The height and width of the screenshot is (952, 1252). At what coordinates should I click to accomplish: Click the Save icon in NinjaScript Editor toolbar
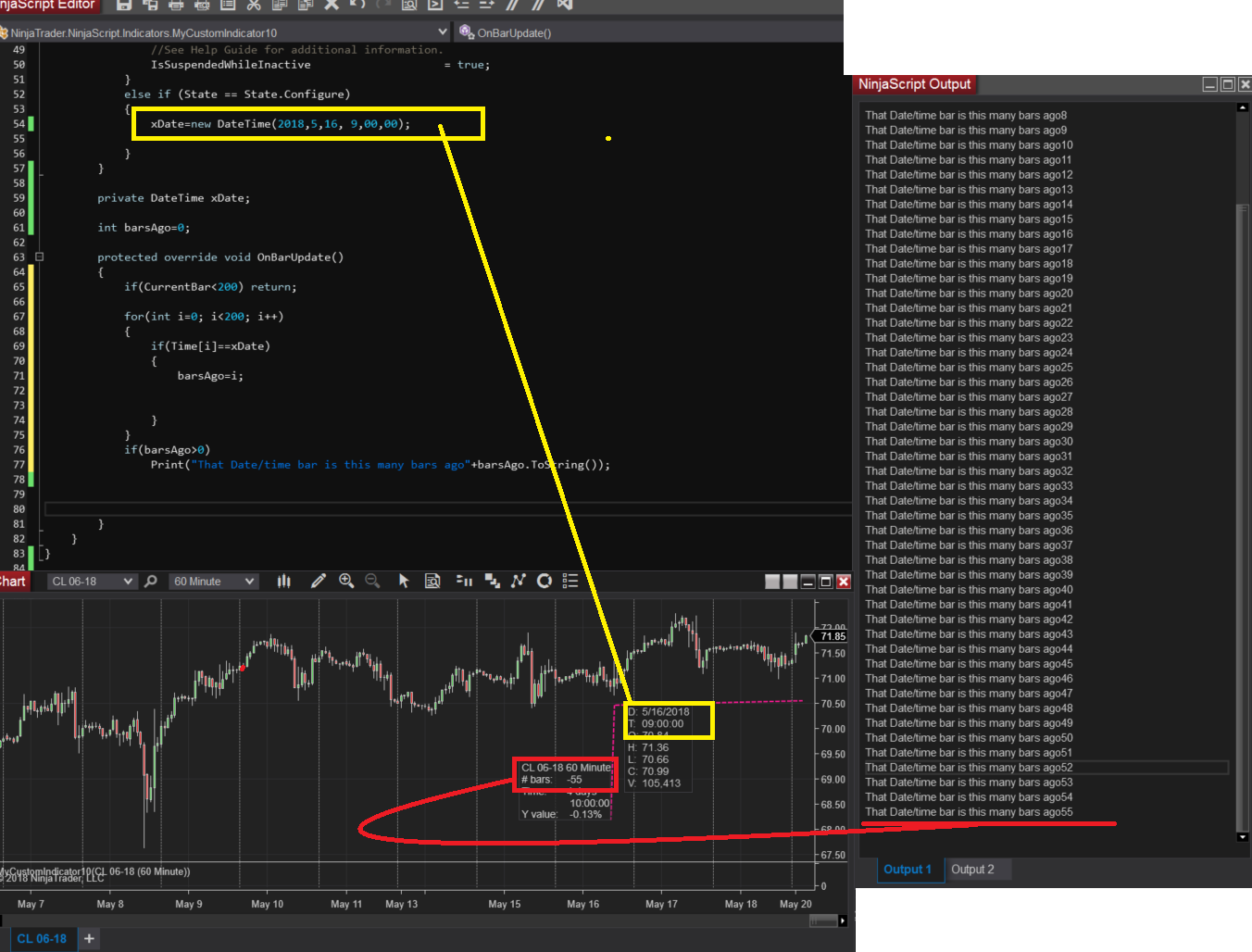(124, 5)
